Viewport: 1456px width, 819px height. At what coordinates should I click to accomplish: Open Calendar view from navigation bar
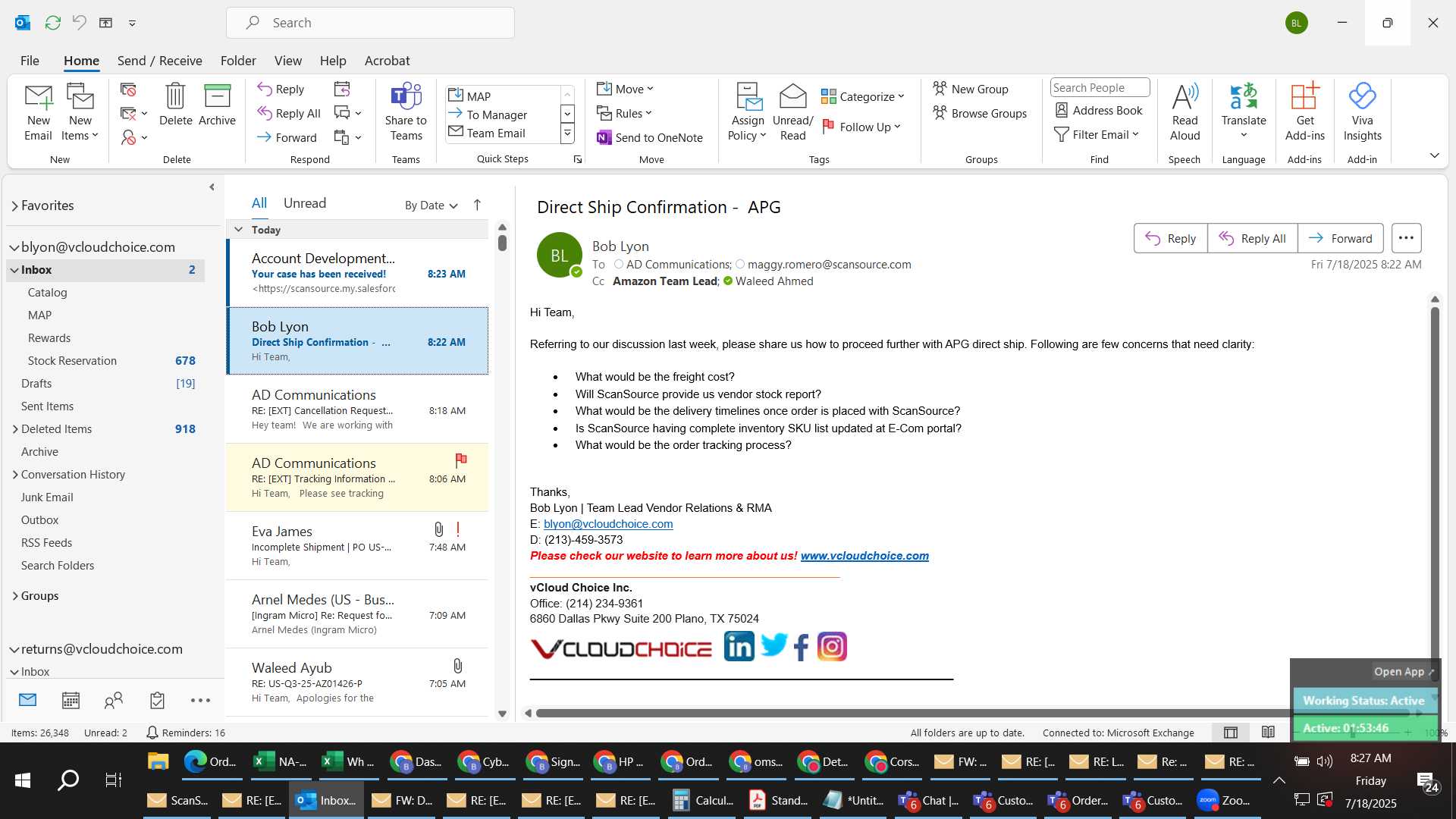71,701
